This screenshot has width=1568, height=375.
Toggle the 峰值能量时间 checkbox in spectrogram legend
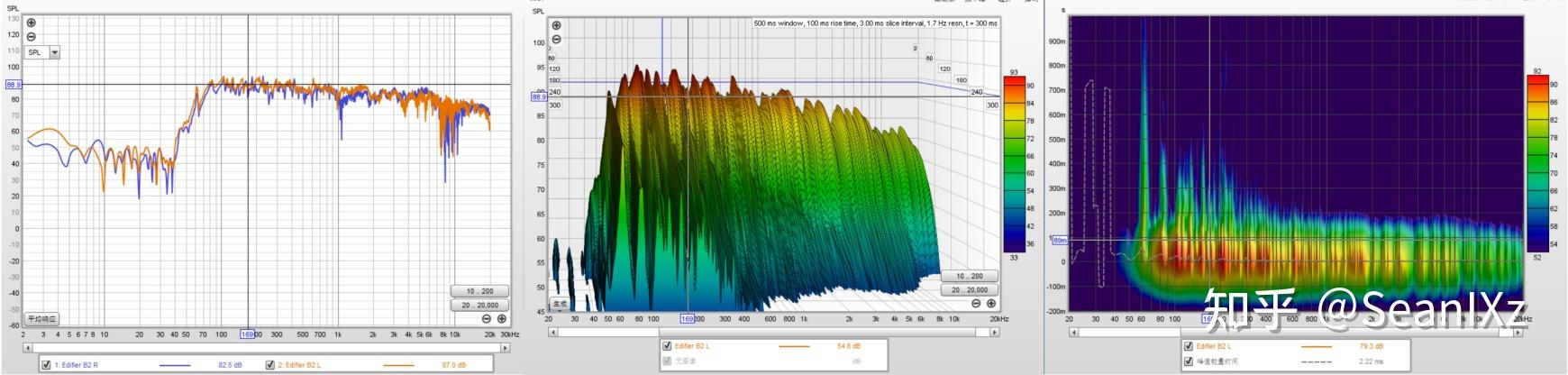1189,361
